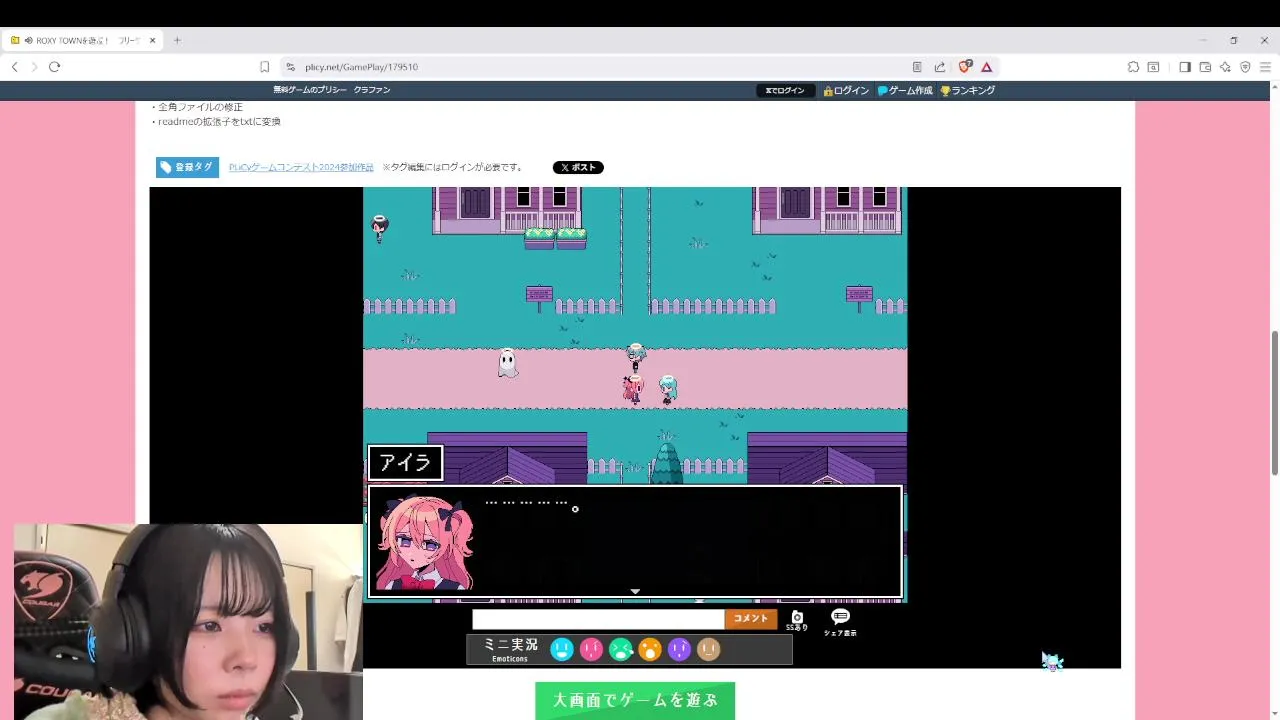This screenshot has height=720, width=1280.
Task: Close the ROXY TOWN tab
Action: [153, 40]
